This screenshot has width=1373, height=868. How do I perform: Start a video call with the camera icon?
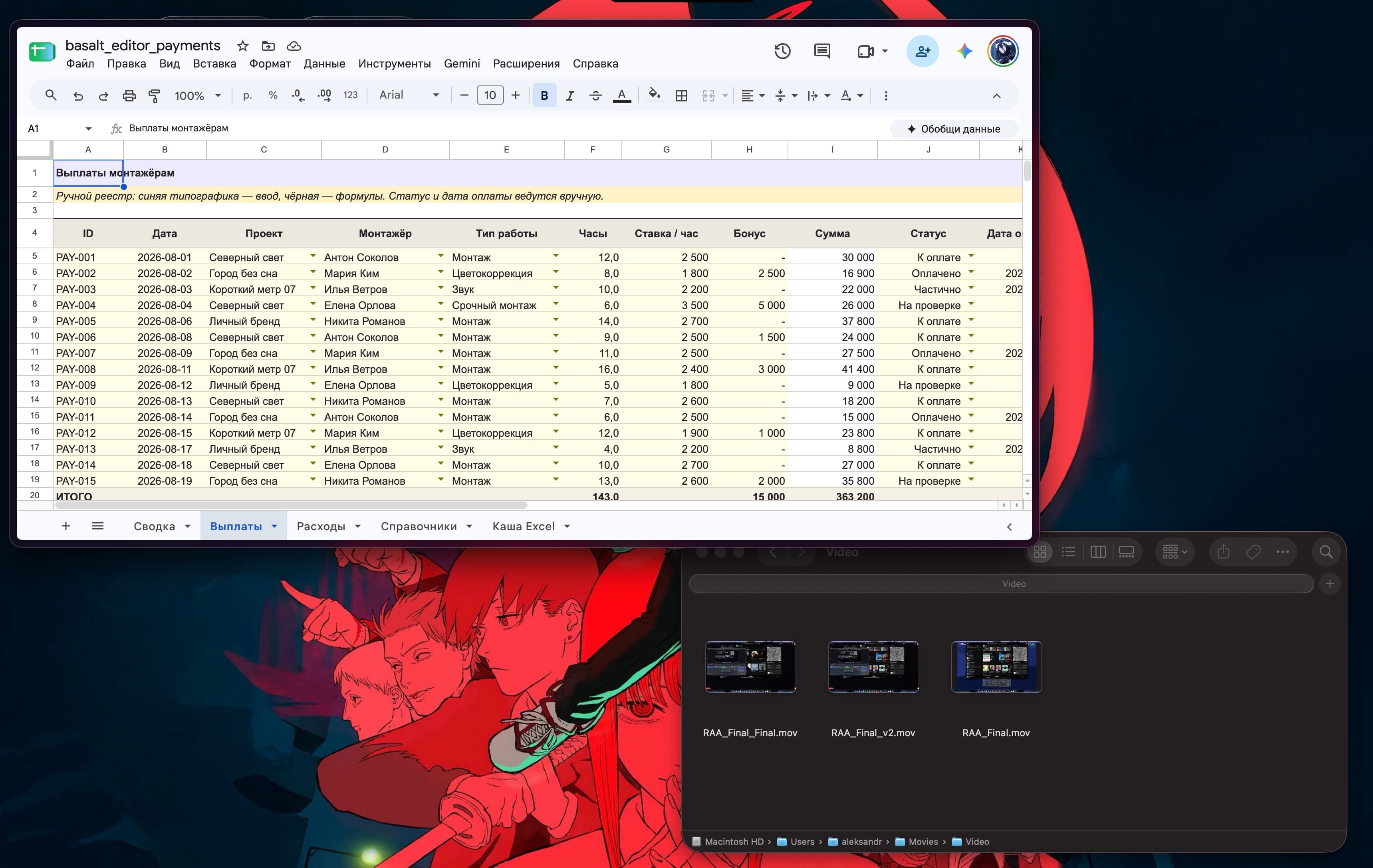[865, 51]
